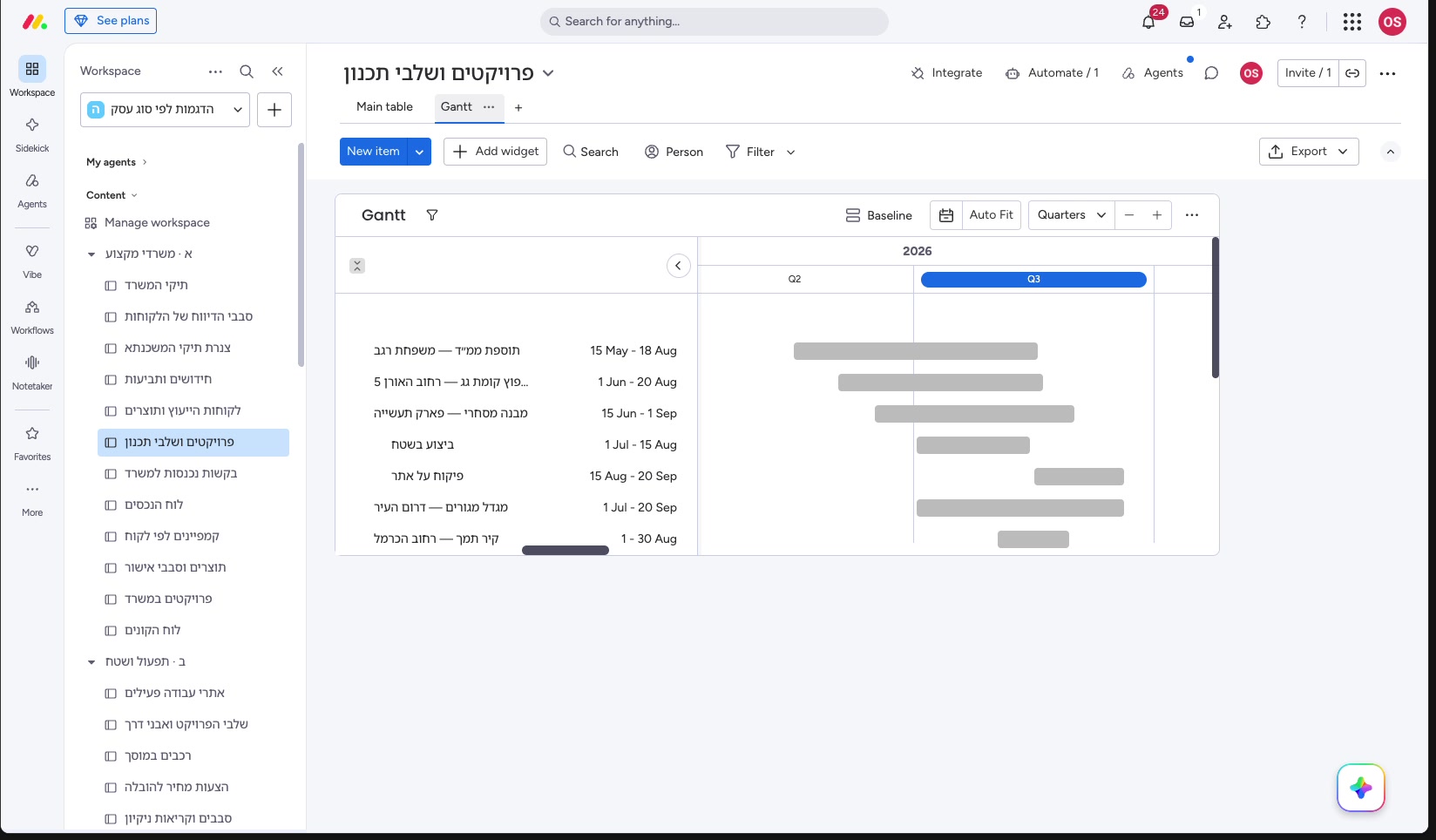Screen dimensions: 1436x840
Task: Open Notetaker in left rail
Action: coord(32,371)
